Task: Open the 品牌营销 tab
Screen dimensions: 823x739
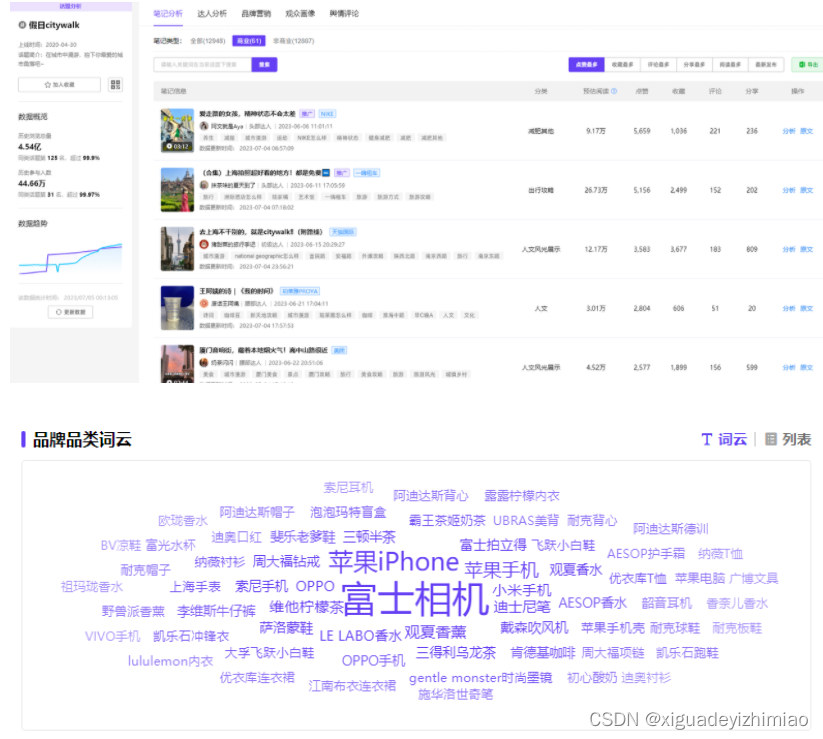Action: point(256,14)
